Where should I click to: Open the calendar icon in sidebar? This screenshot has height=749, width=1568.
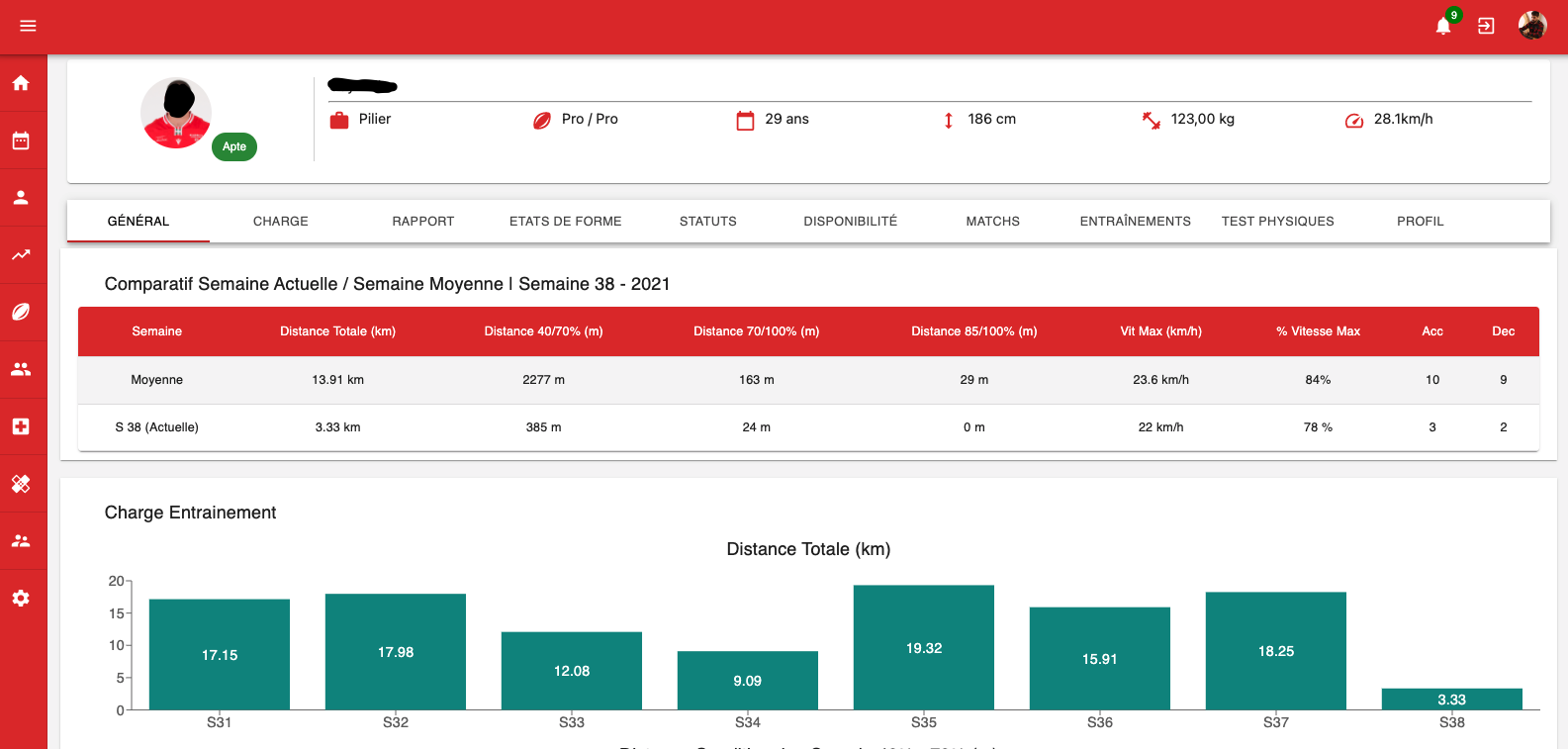21,140
